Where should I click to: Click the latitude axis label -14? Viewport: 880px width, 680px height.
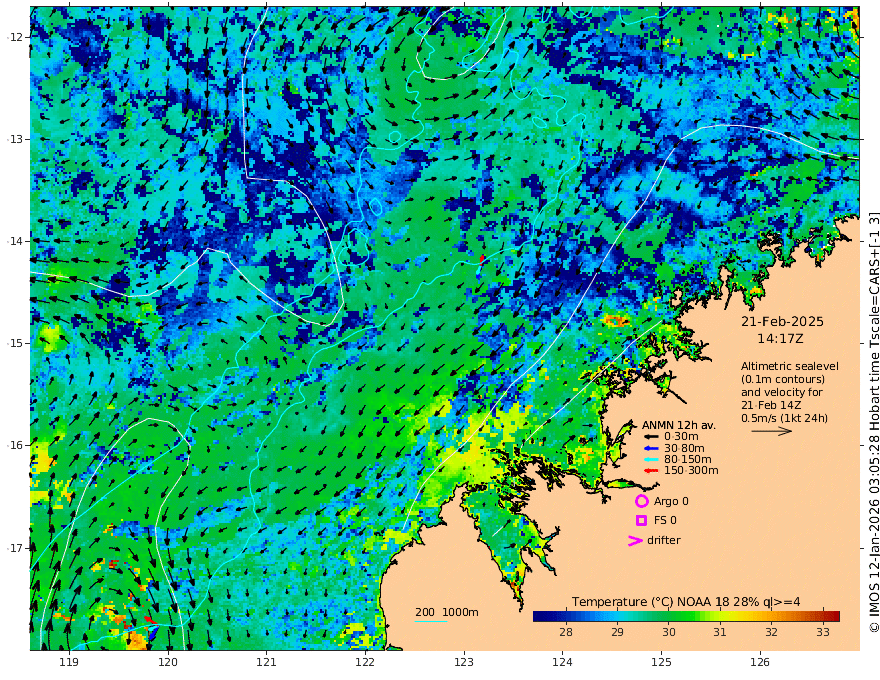15,241
